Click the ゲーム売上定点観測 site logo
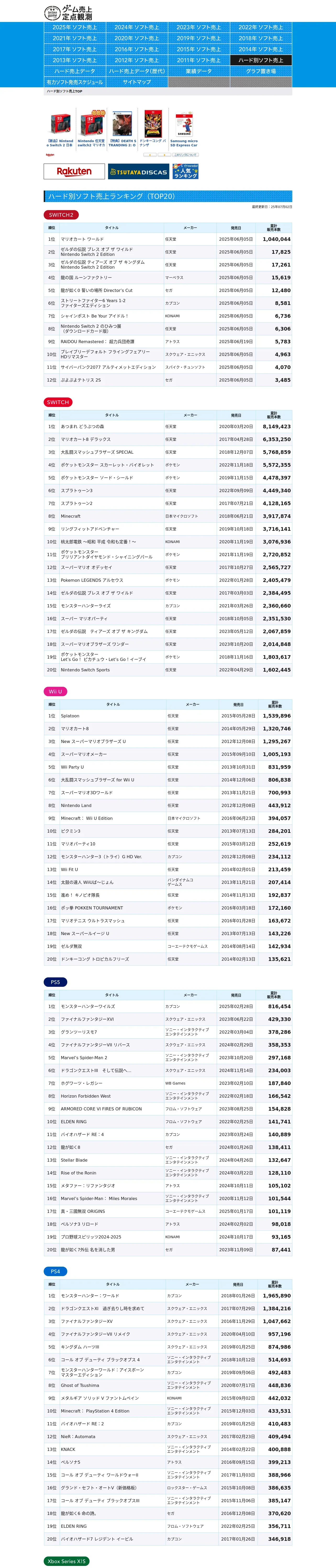Image resolution: width=336 pixels, height=1568 pixels. (x=68, y=13)
